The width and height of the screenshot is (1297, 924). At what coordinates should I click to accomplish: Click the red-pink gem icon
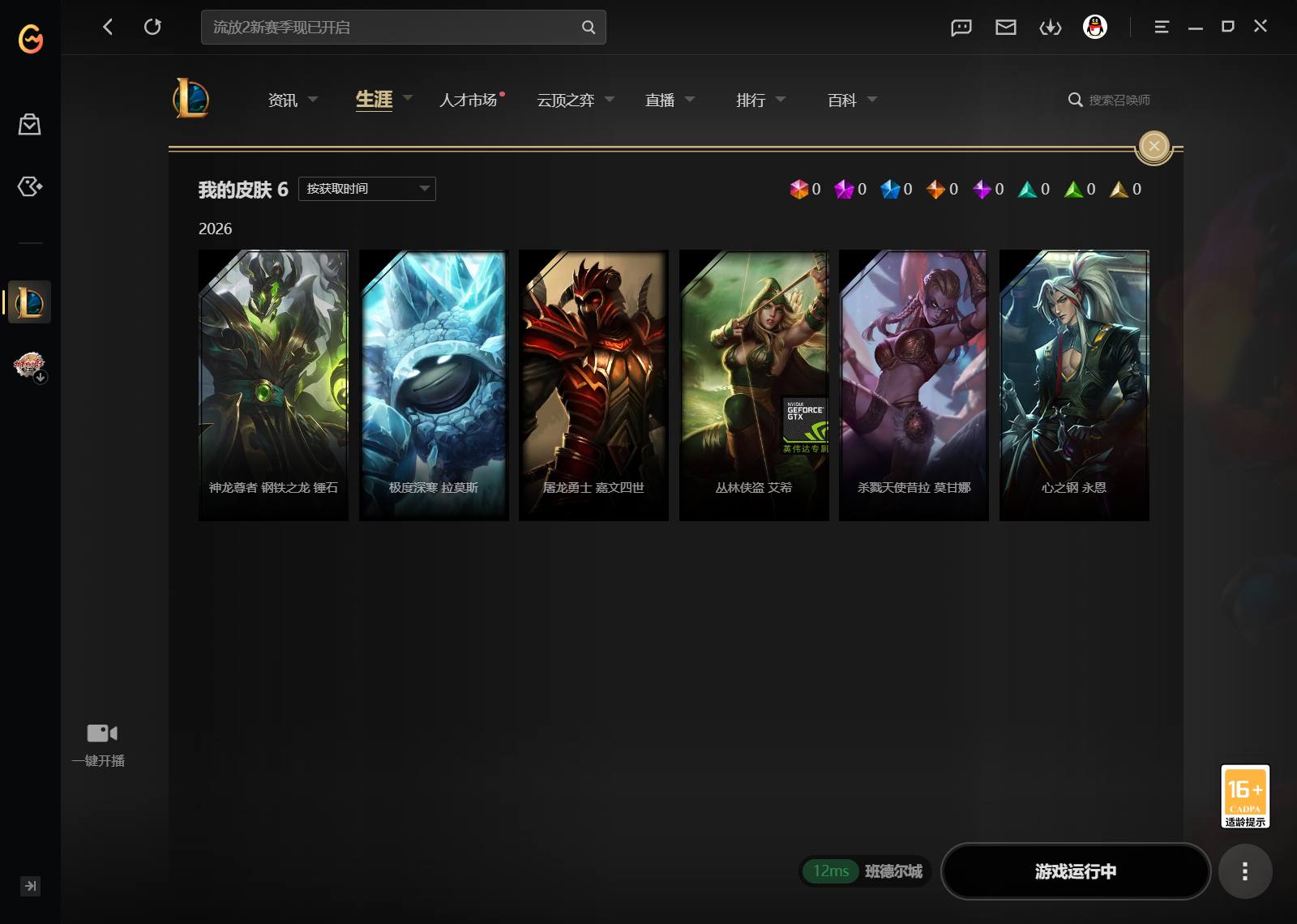pyautogui.click(x=799, y=189)
